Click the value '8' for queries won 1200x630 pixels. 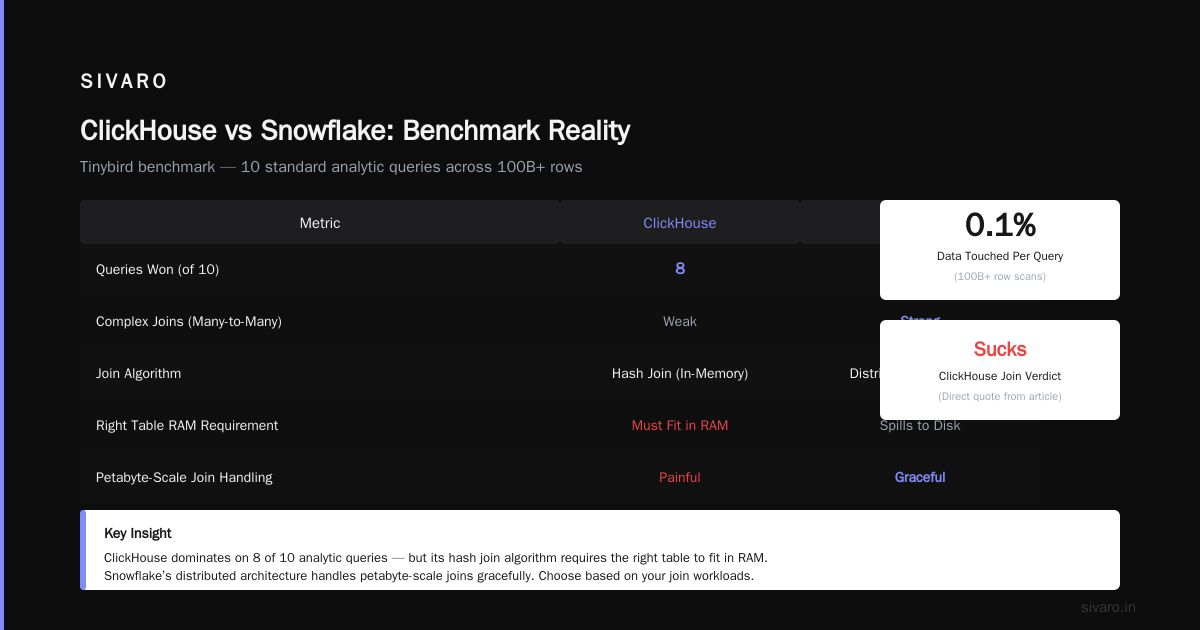[680, 269]
